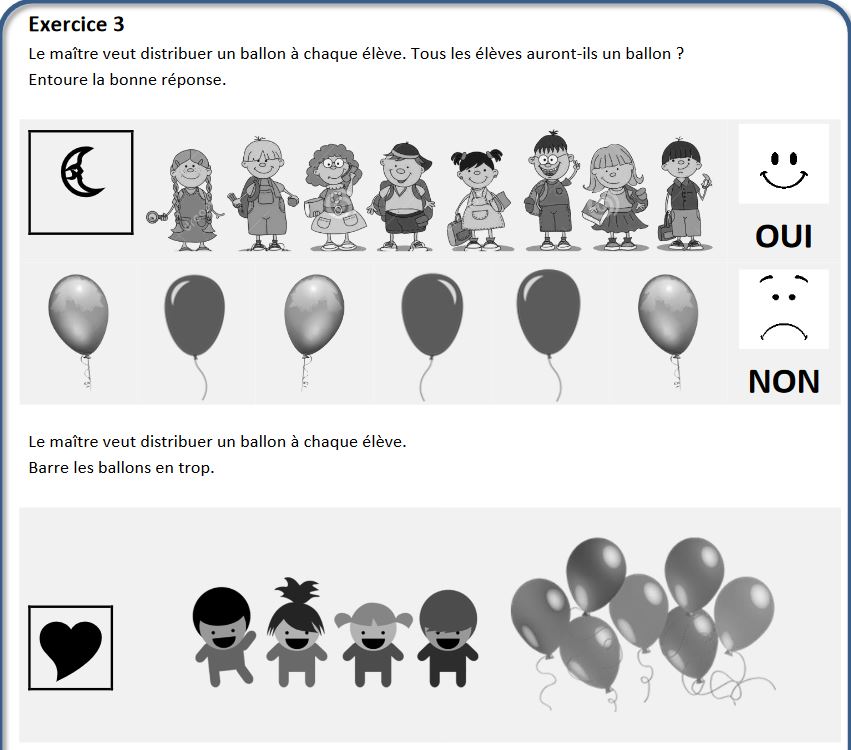Click the boy wearing a sideways cap
851x750 pixels.
(401, 196)
